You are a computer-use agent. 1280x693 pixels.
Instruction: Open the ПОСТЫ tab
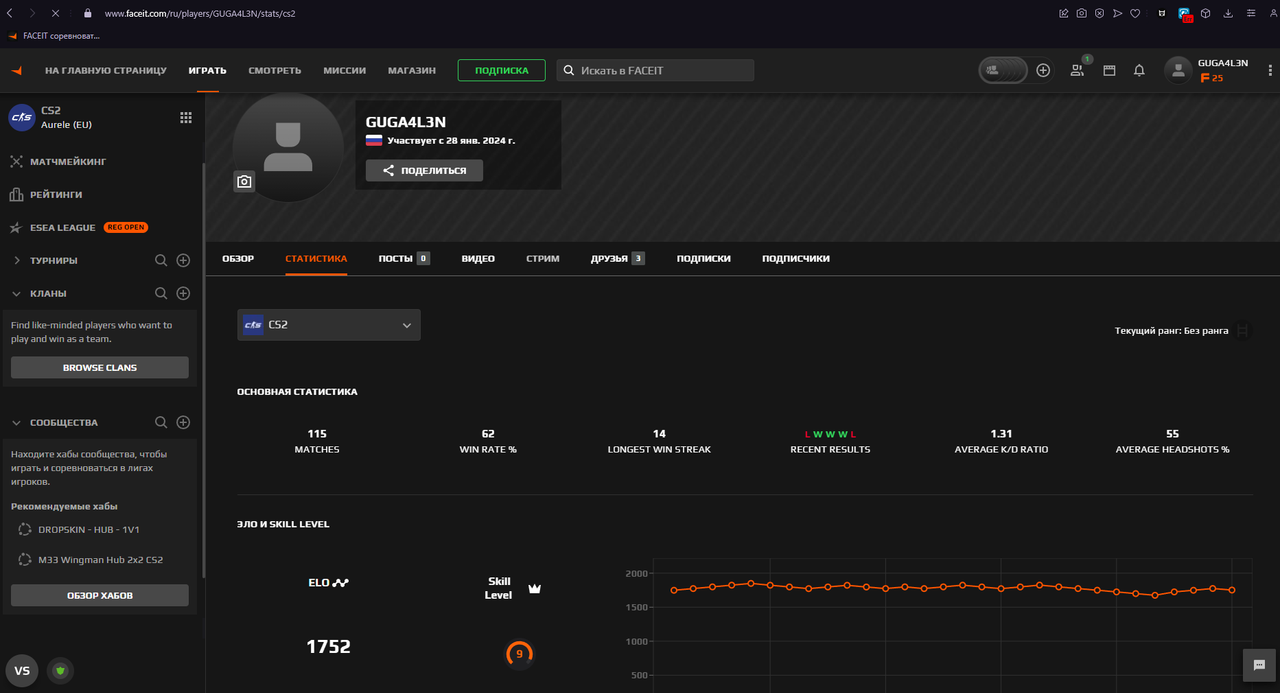(x=404, y=258)
